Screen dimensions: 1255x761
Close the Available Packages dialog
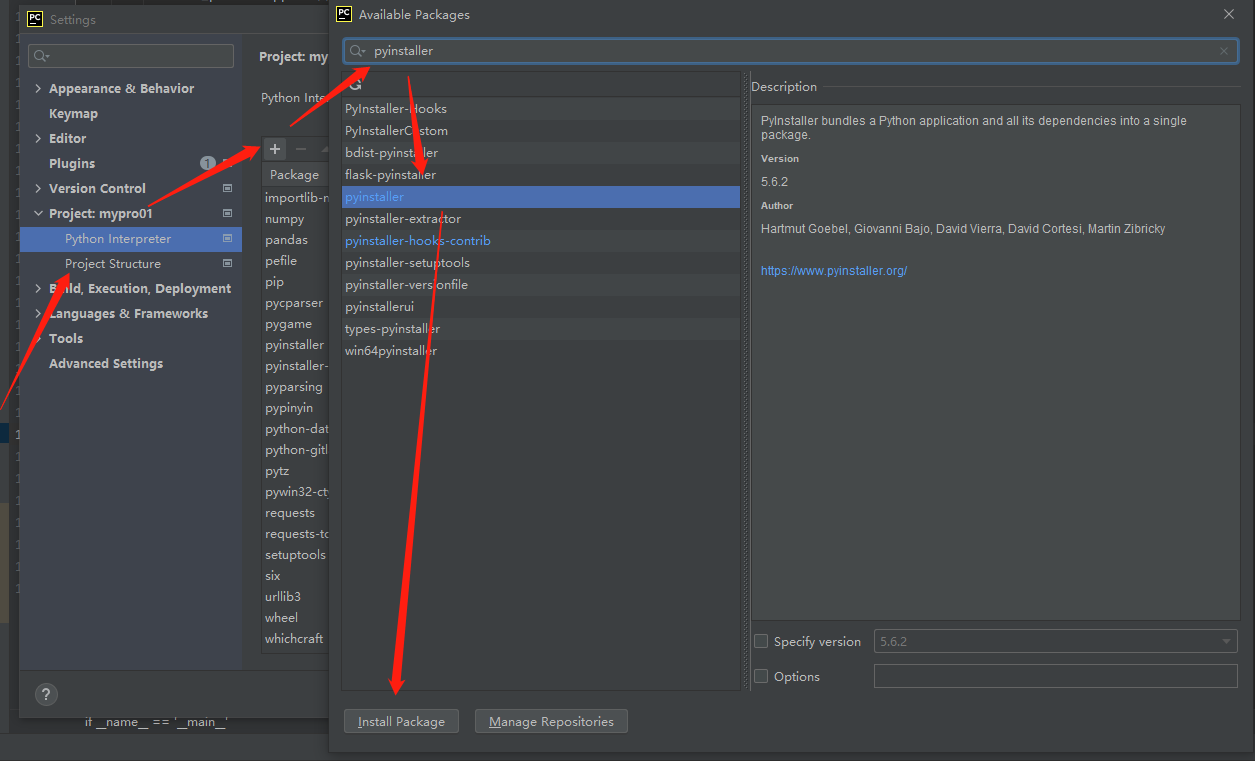tap(1229, 14)
